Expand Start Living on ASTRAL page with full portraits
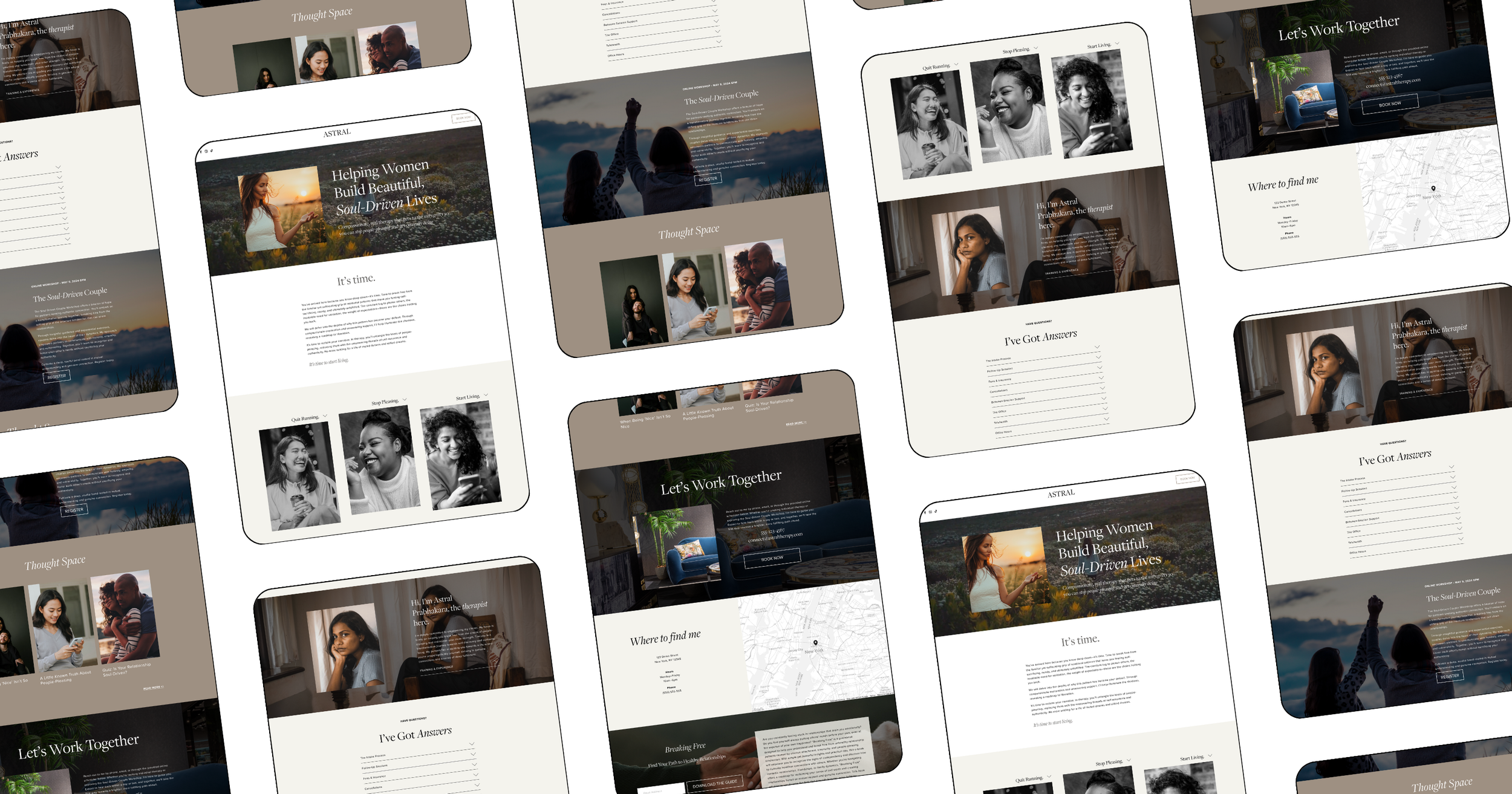The image size is (1512, 794). pyautogui.click(x=472, y=397)
